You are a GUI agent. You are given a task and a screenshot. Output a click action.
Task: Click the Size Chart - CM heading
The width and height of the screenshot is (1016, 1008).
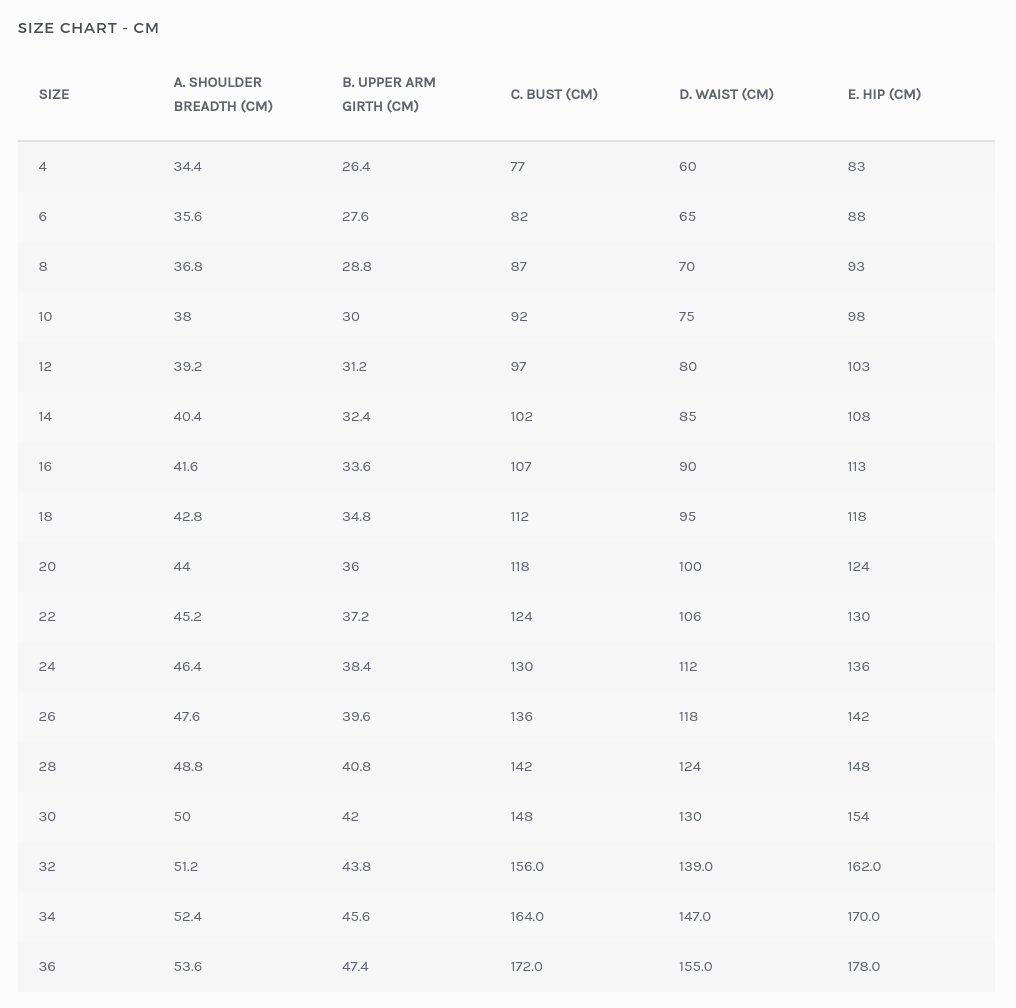(x=88, y=28)
